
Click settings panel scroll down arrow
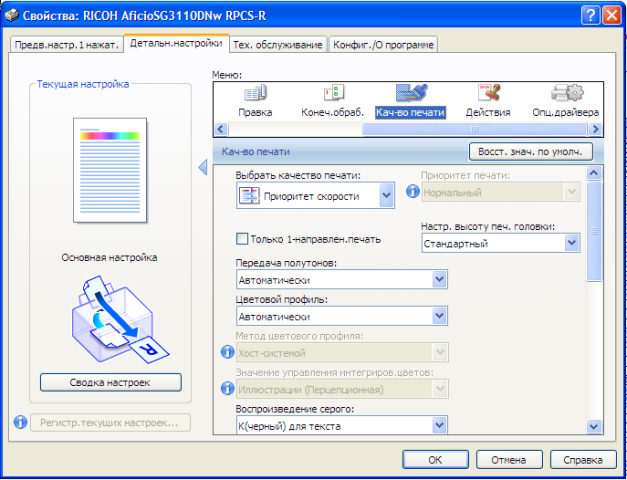coord(594,426)
